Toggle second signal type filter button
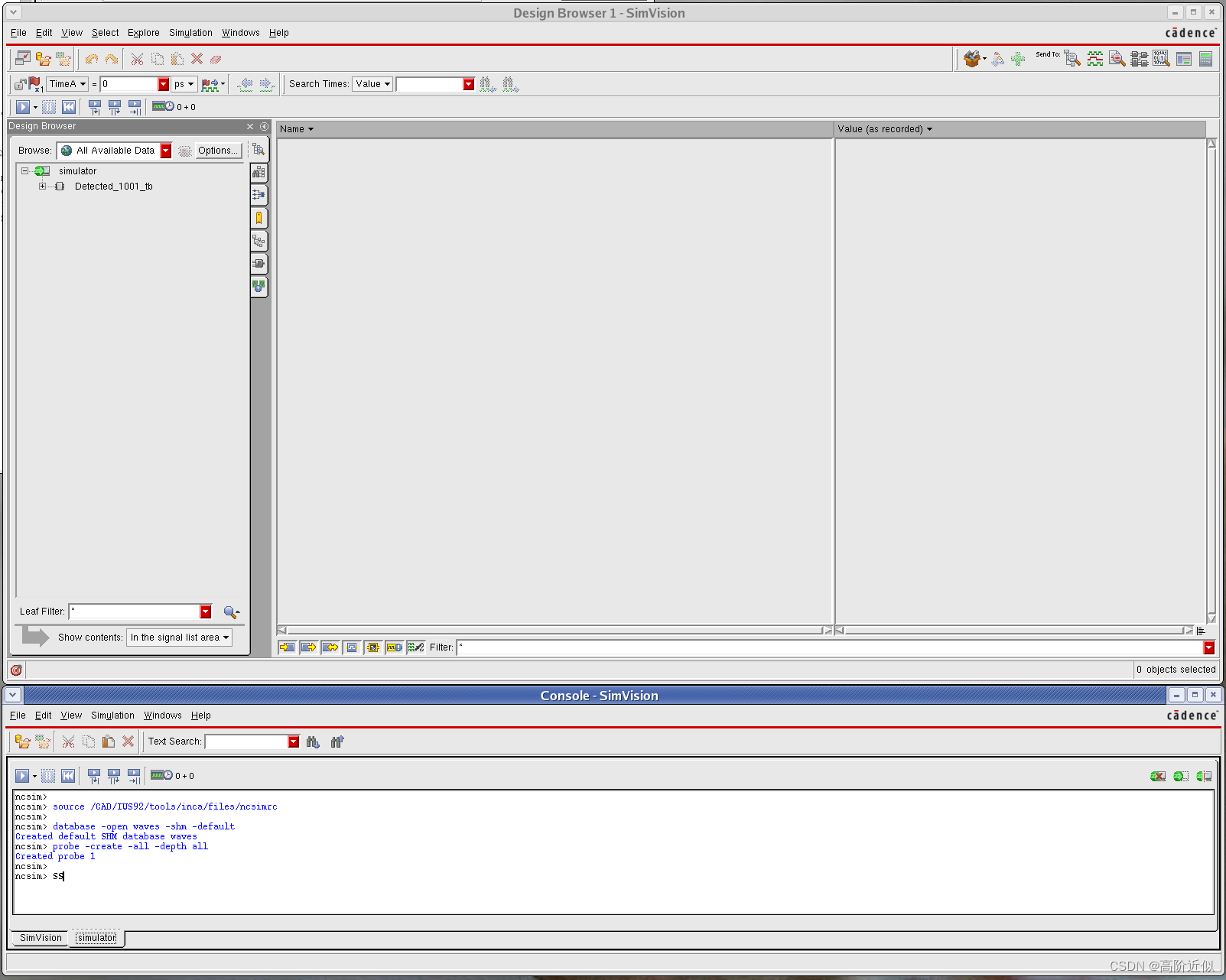Screen dimensions: 1226x980 tap(308, 647)
